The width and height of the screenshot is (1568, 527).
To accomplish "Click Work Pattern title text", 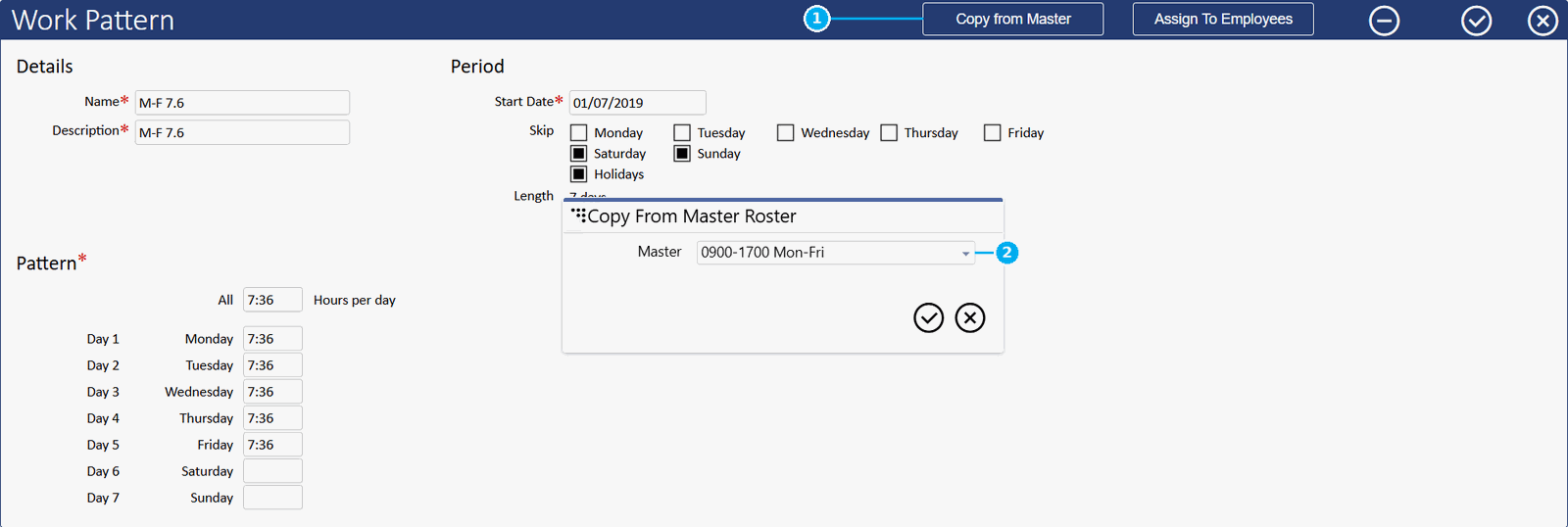I will pyautogui.click(x=93, y=20).
